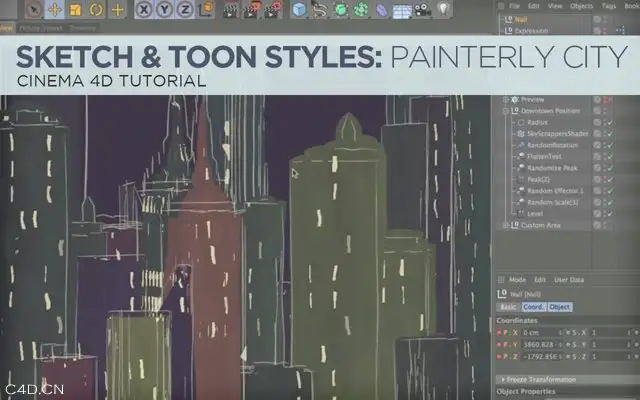Add a Light object
Viewport: 640px width, 400px height.
click(x=443, y=9)
